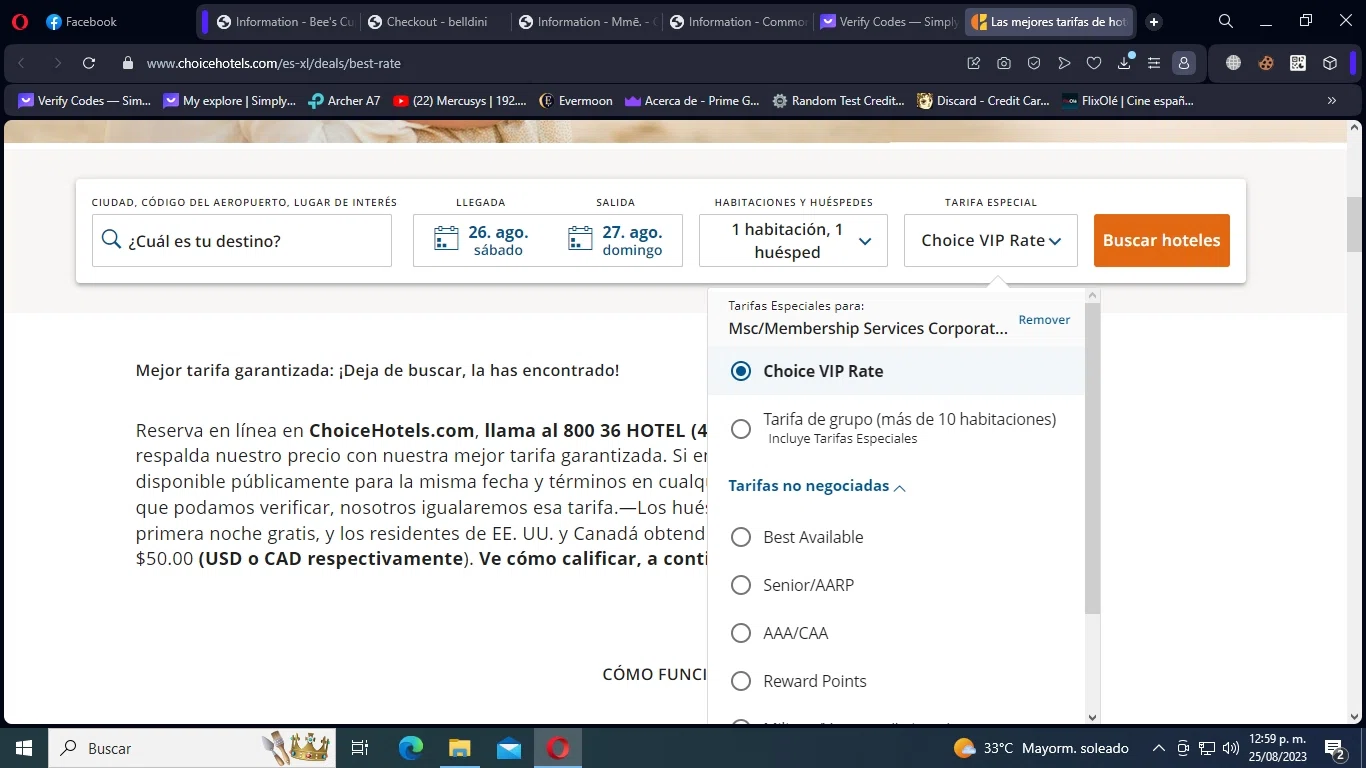Switch to the Facebook tab
1366x768 pixels.
[82, 21]
